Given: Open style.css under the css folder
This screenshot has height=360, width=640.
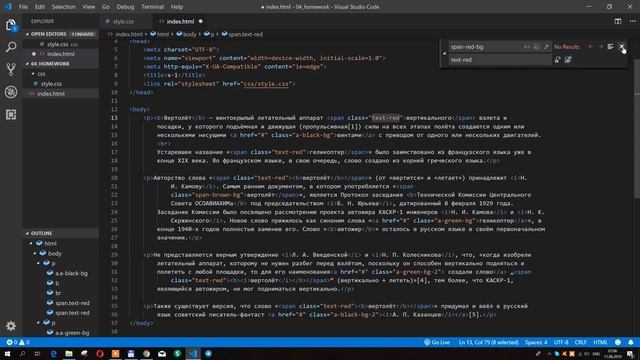Looking at the screenshot, I should [51, 84].
